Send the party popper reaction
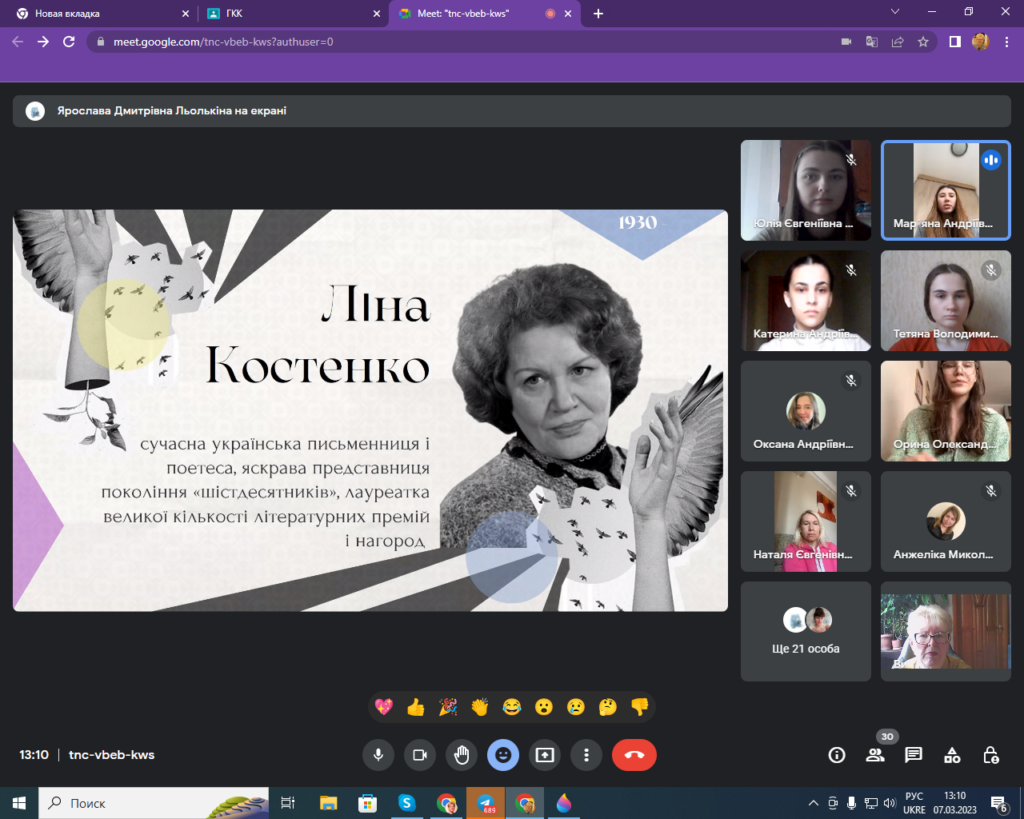 coord(448,707)
